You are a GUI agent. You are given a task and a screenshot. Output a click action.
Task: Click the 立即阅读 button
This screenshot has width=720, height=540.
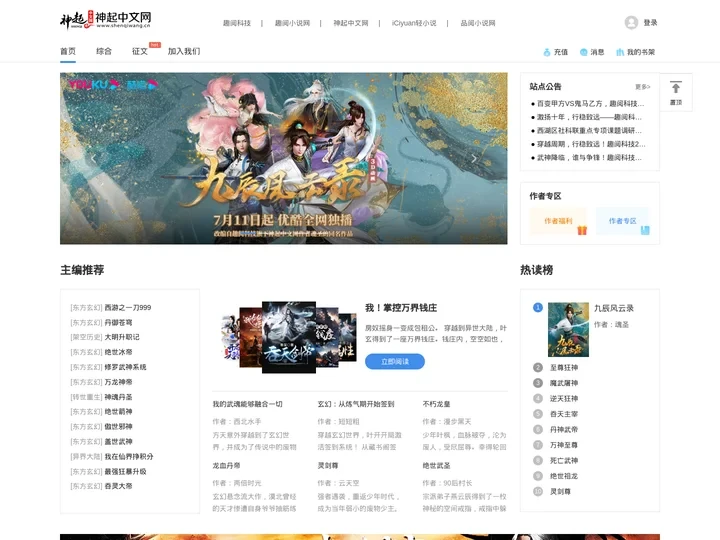coord(395,361)
